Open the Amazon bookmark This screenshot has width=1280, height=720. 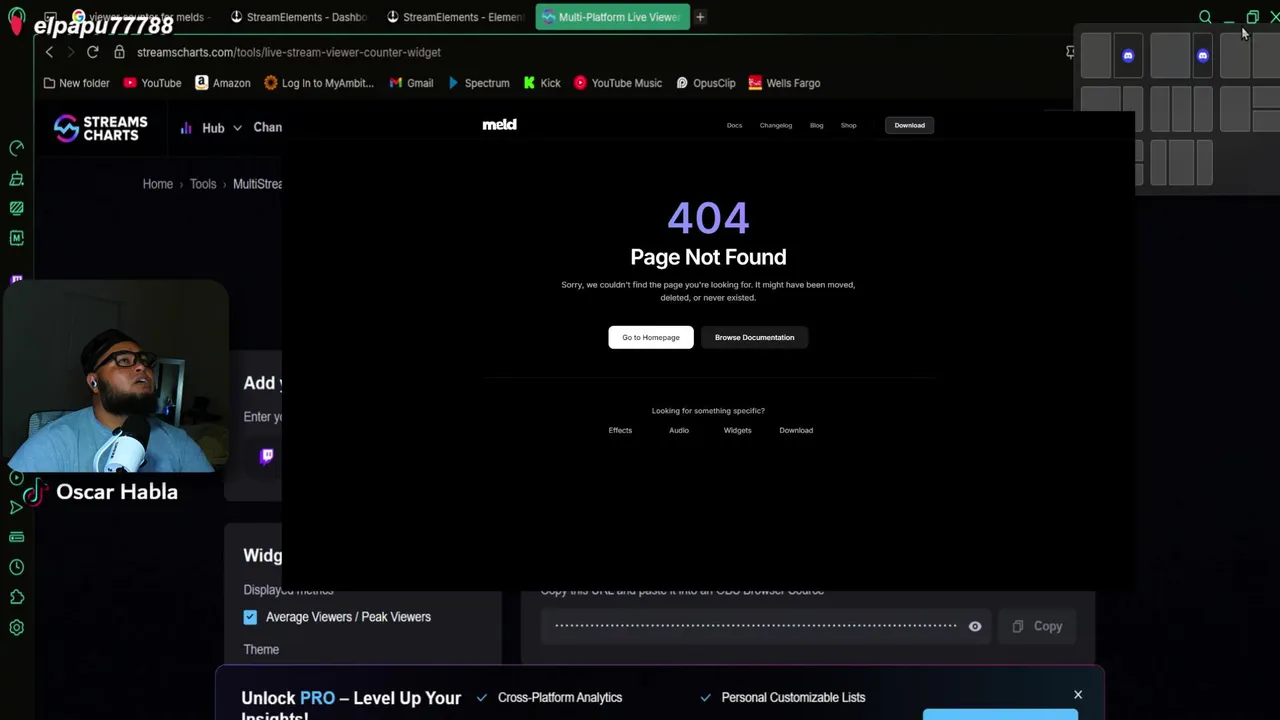(x=222, y=83)
